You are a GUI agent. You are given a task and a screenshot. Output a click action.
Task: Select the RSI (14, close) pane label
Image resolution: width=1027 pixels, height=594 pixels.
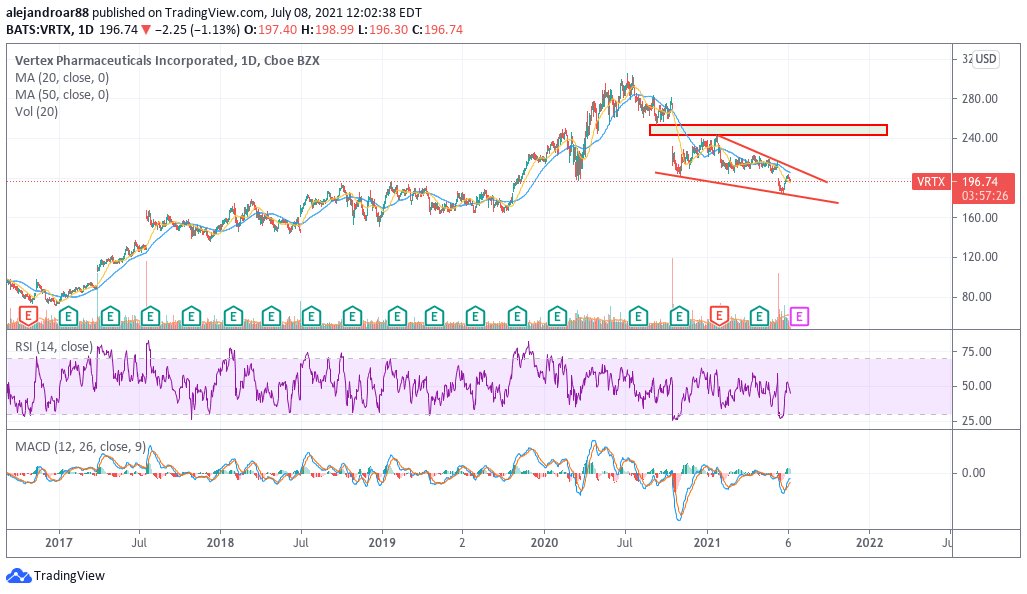[x=54, y=346]
